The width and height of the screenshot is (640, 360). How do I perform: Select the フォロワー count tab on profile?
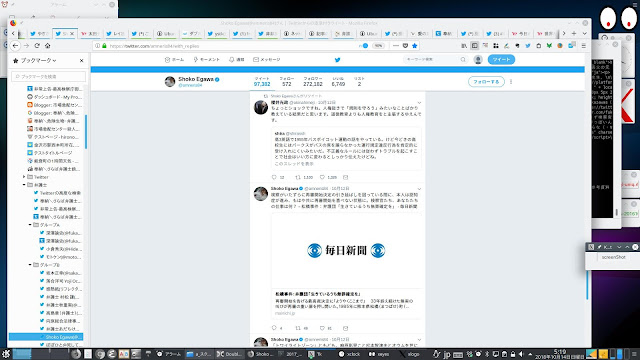[313, 81]
